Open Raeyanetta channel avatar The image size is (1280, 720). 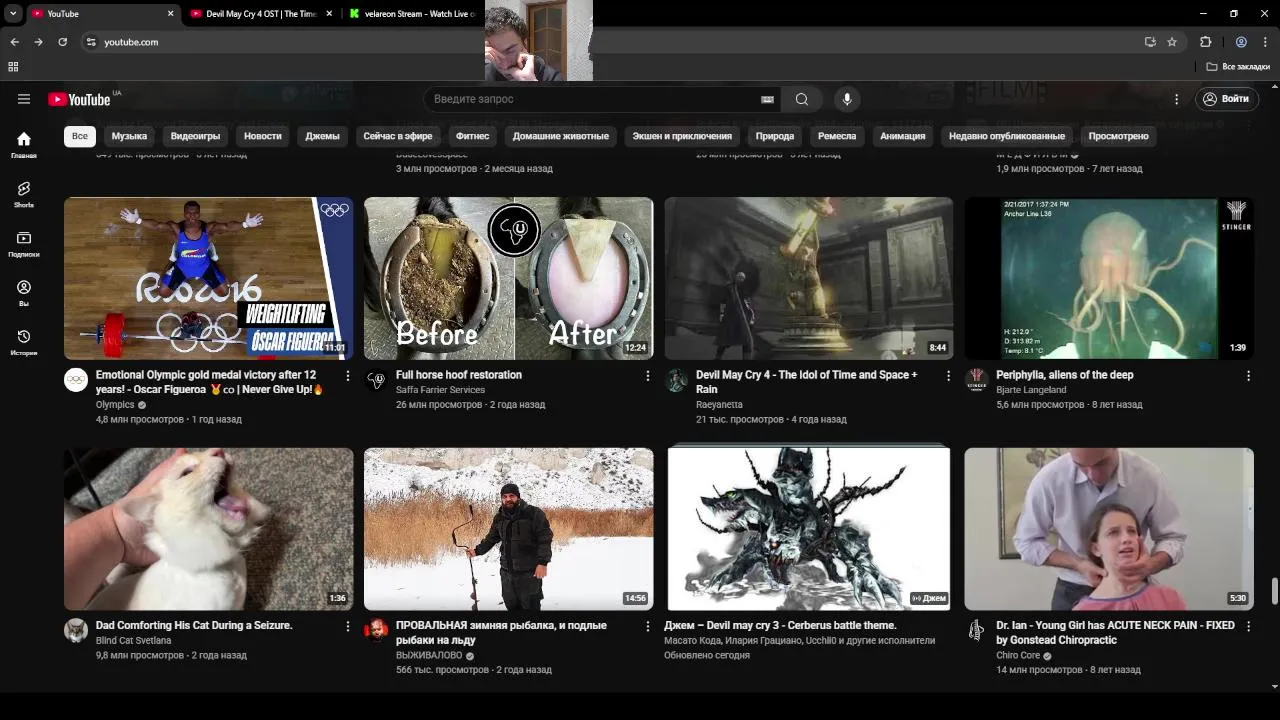676,380
